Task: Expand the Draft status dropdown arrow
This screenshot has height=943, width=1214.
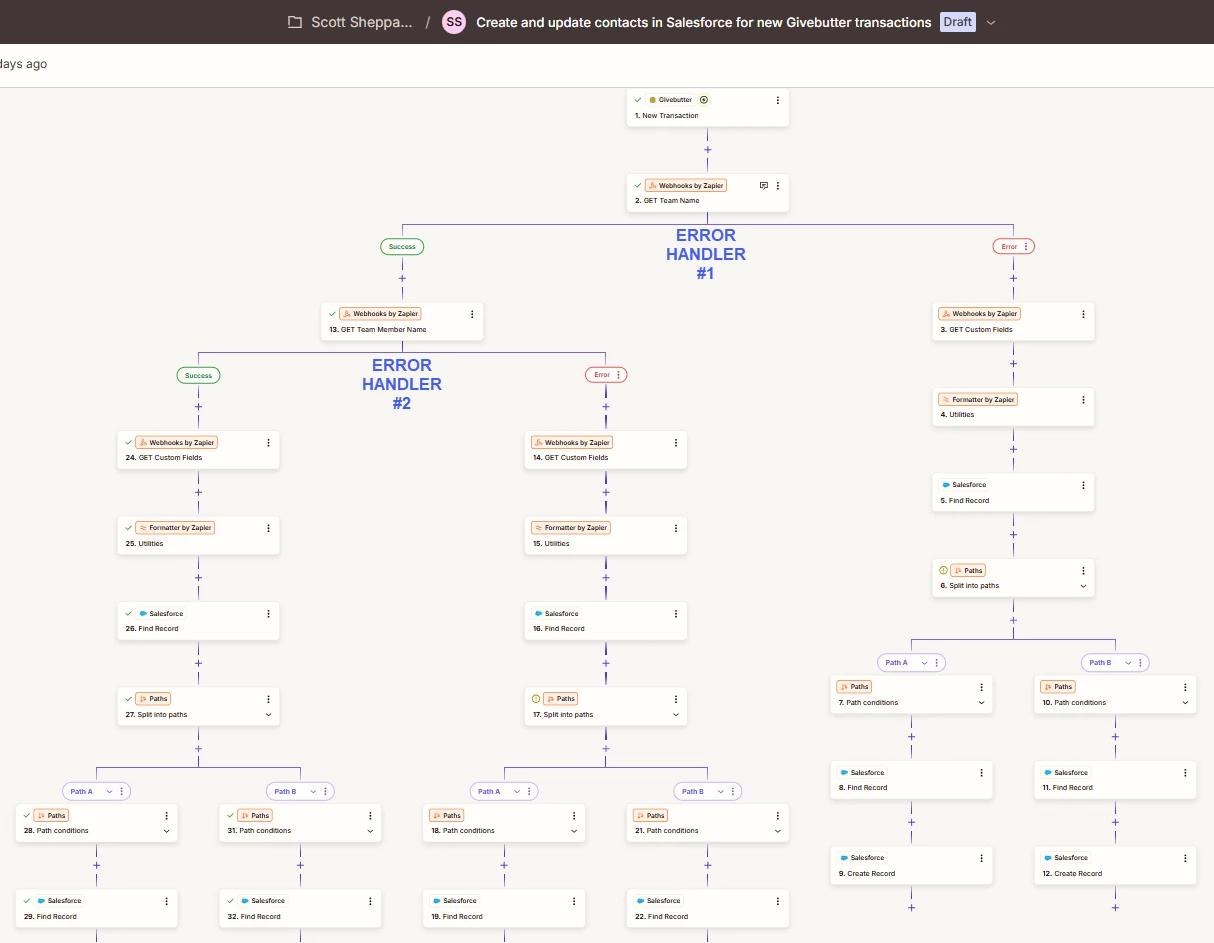Action: tap(991, 22)
